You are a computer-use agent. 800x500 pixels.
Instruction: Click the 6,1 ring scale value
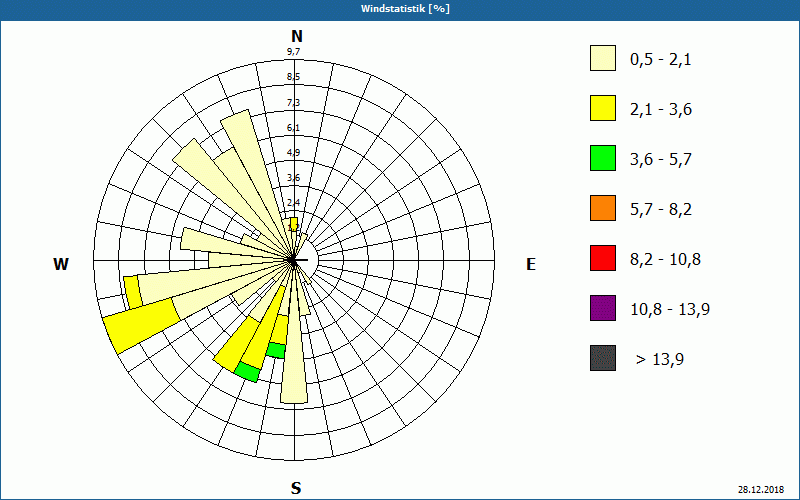(x=293, y=128)
